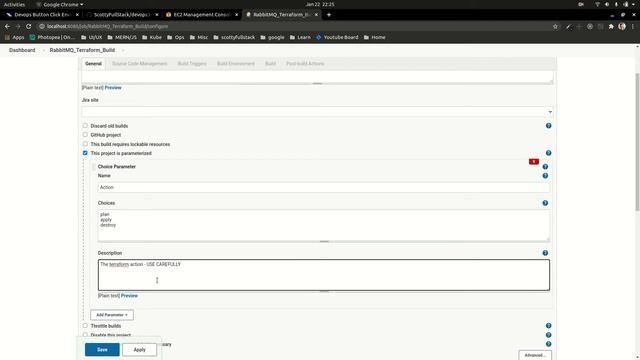The width and height of the screenshot is (640, 360).
Task: Open the Add Parameter dropdown
Action: (x=112, y=315)
